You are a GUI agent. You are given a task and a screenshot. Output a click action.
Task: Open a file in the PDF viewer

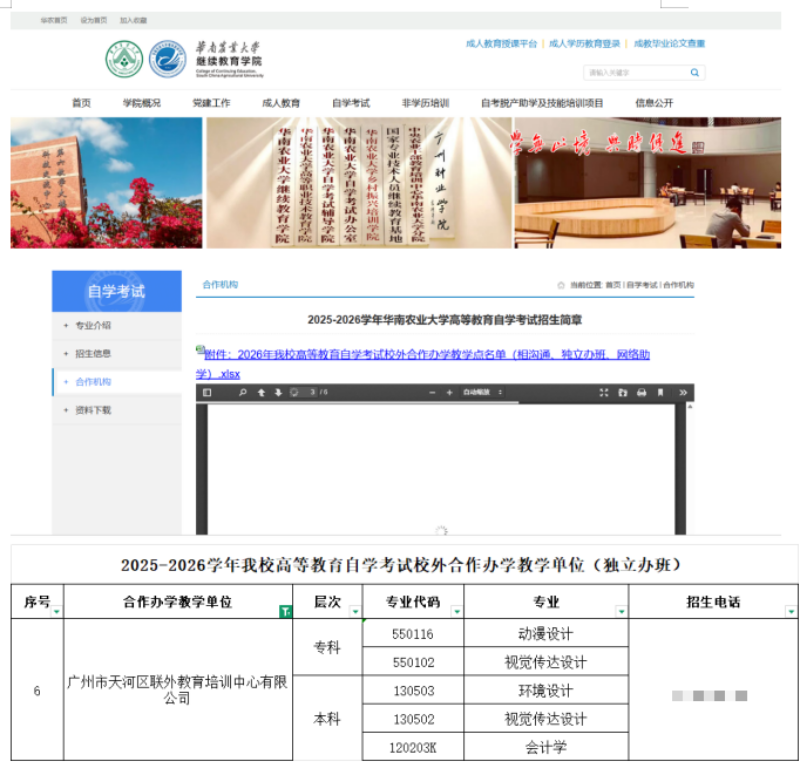(622, 392)
